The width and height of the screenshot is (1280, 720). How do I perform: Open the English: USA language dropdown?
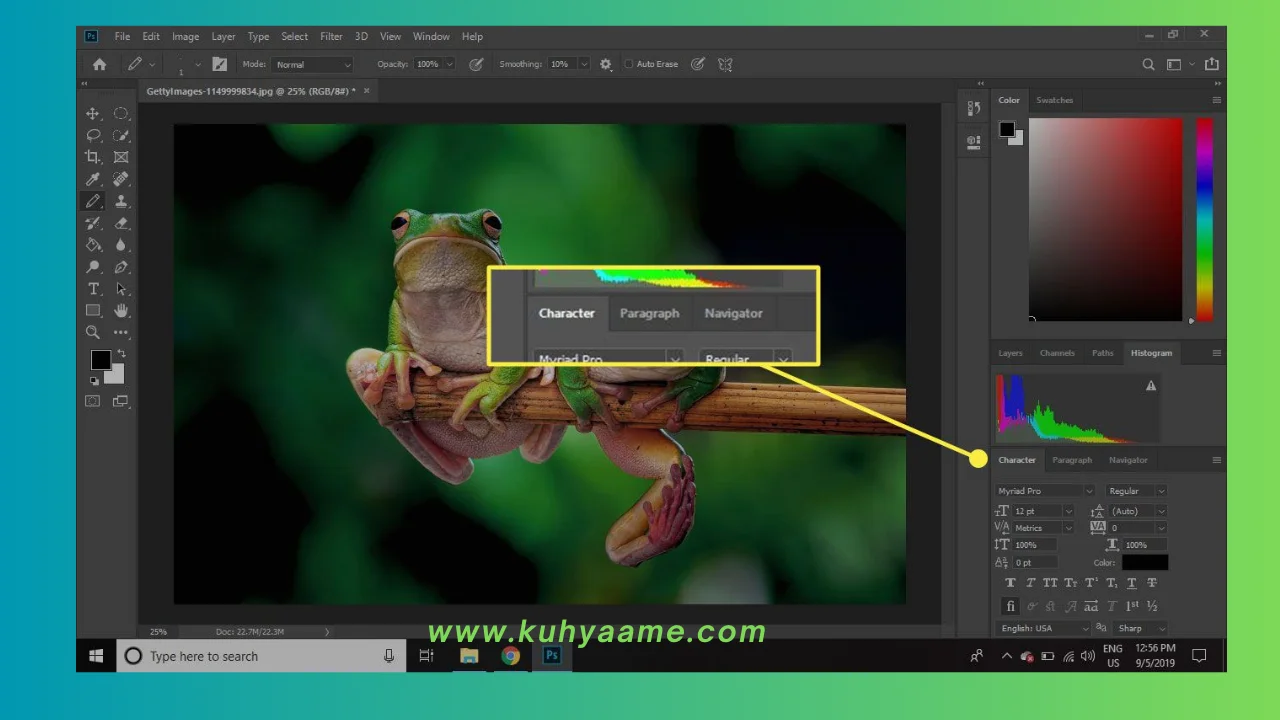pos(1043,628)
